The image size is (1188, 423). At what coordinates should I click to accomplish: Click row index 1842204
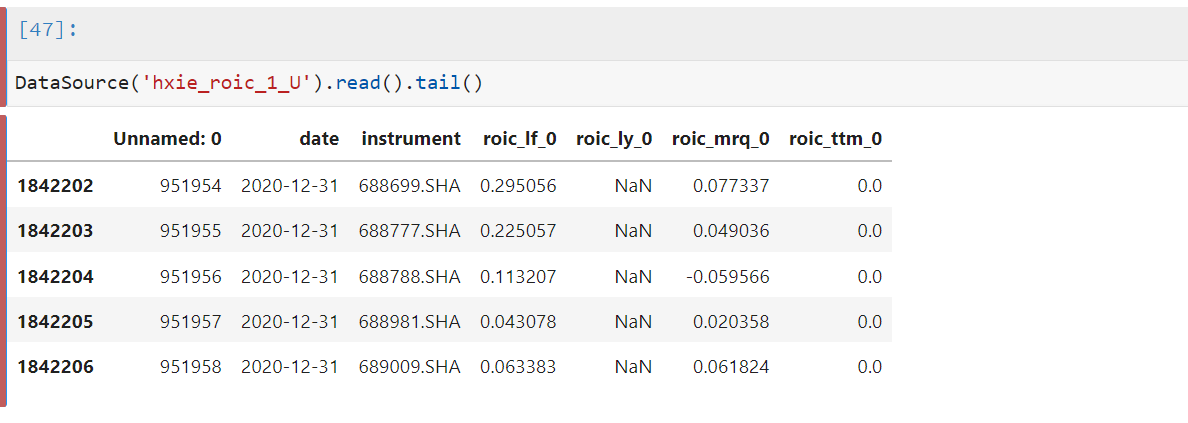click(55, 277)
